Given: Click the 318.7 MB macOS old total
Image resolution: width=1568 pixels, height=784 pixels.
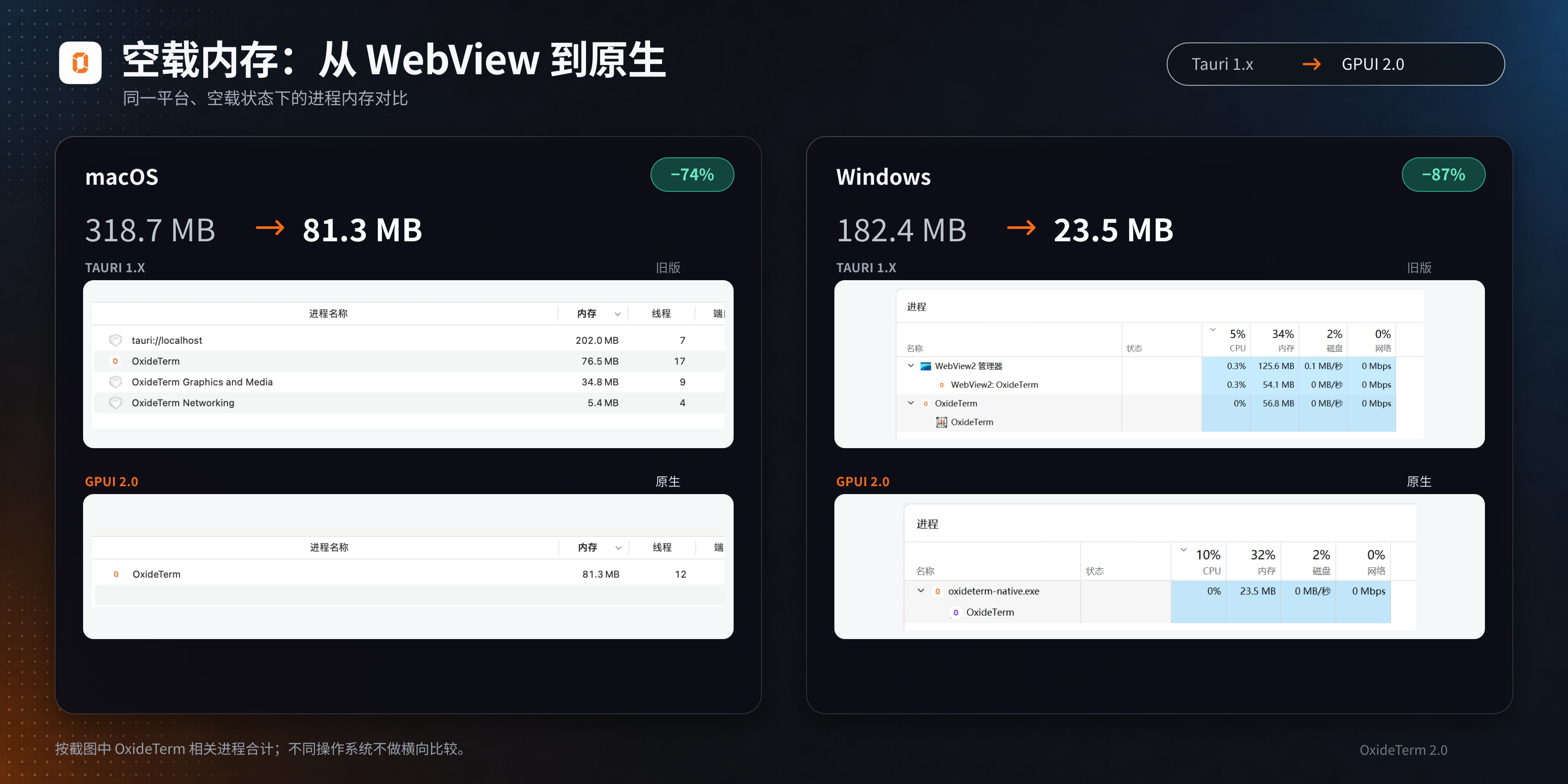Looking at the screenshot, I should 150,230.
